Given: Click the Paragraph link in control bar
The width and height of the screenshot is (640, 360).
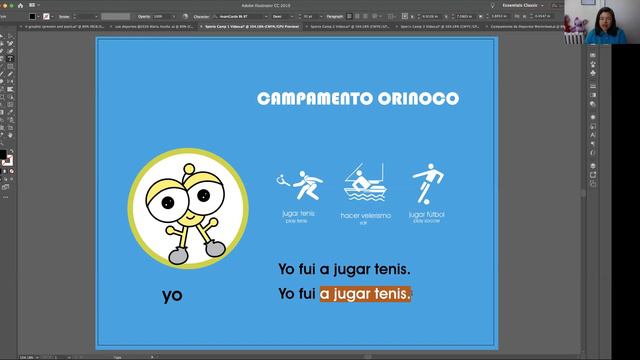Looking at the screenshot, I should point(334,16).
